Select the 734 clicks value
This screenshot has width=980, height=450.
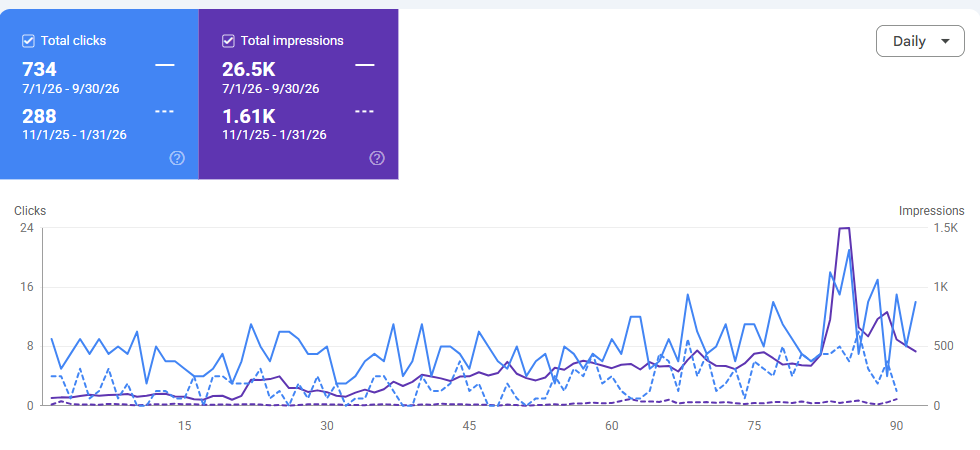pos(39,69)
